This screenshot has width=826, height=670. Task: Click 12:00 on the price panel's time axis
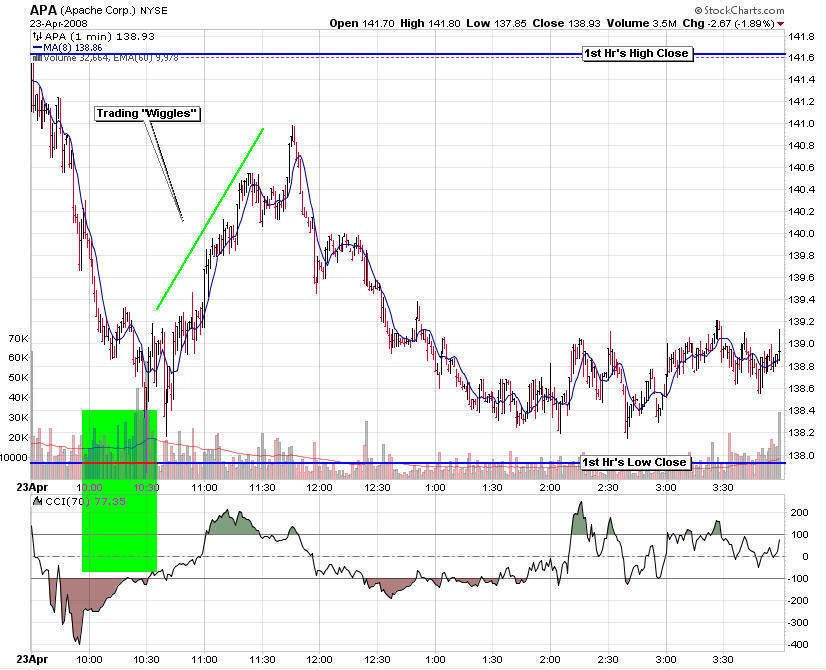pos(320,487)
